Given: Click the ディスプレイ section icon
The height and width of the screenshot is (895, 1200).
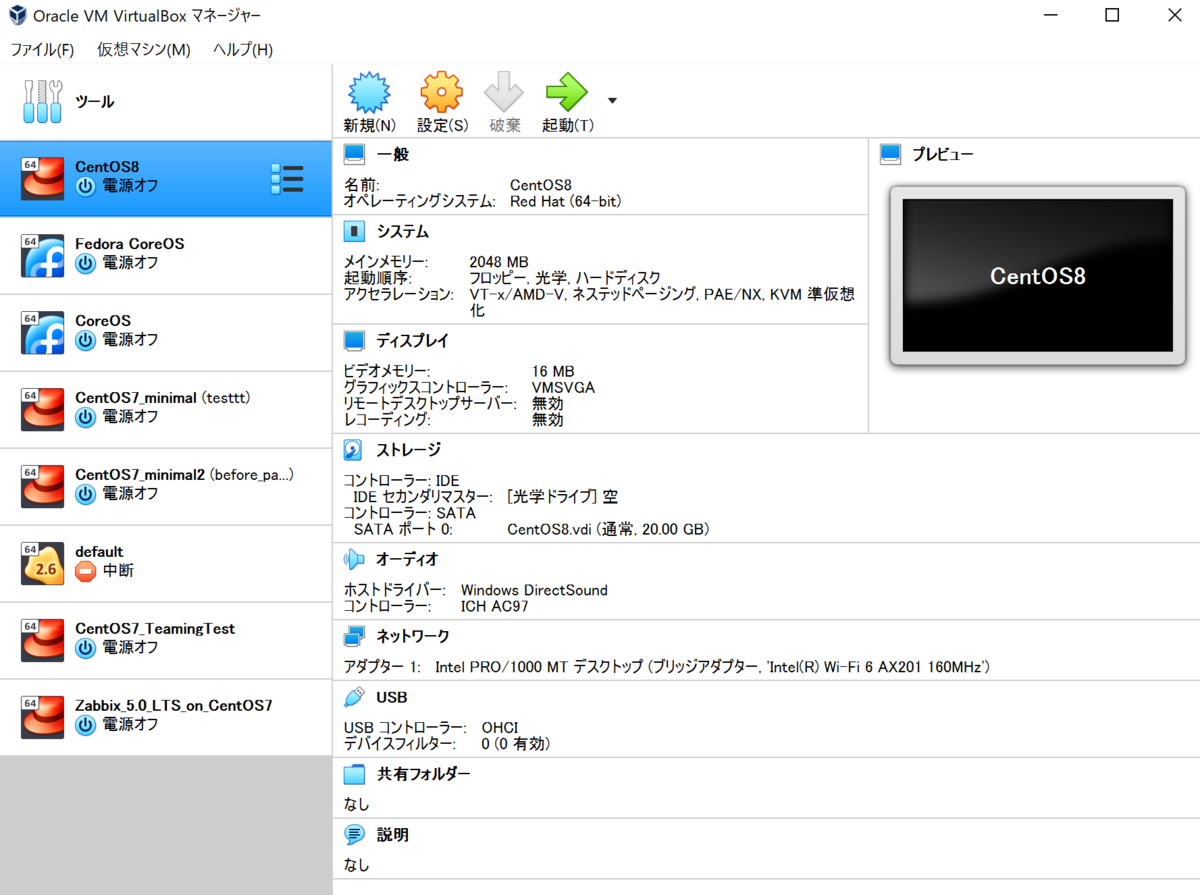Looking at the screenshot, I should point(352,340).
